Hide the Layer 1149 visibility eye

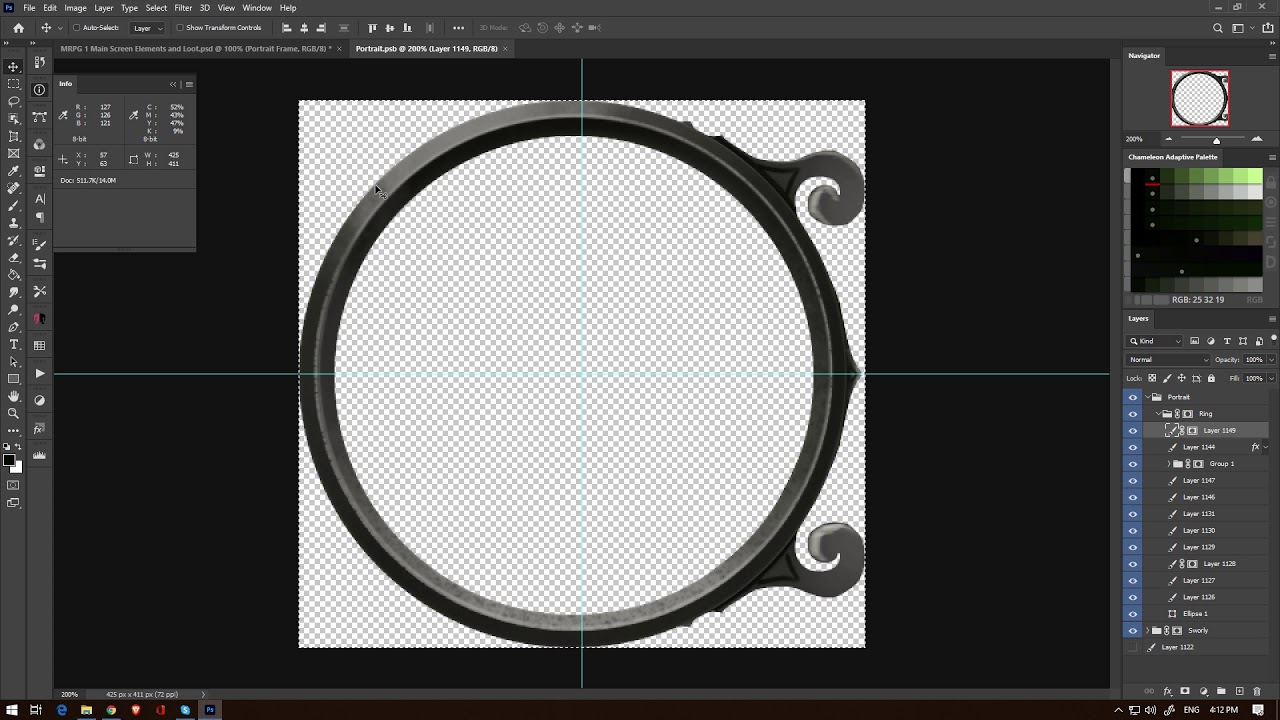1133,430
